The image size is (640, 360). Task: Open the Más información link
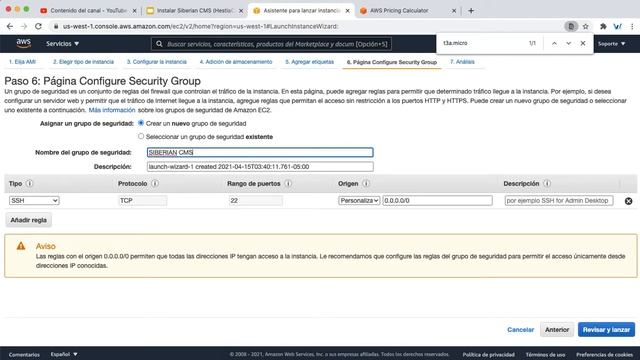tap(112, 110)
